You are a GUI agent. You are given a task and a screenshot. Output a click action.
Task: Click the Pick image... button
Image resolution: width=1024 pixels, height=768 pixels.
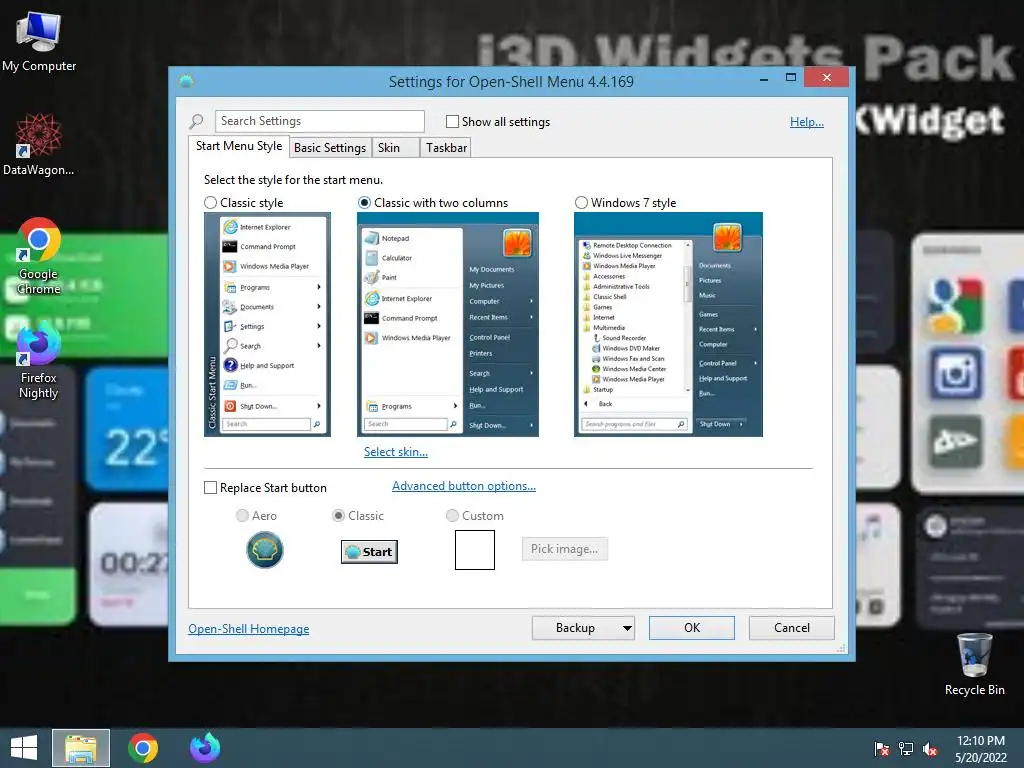564,549
